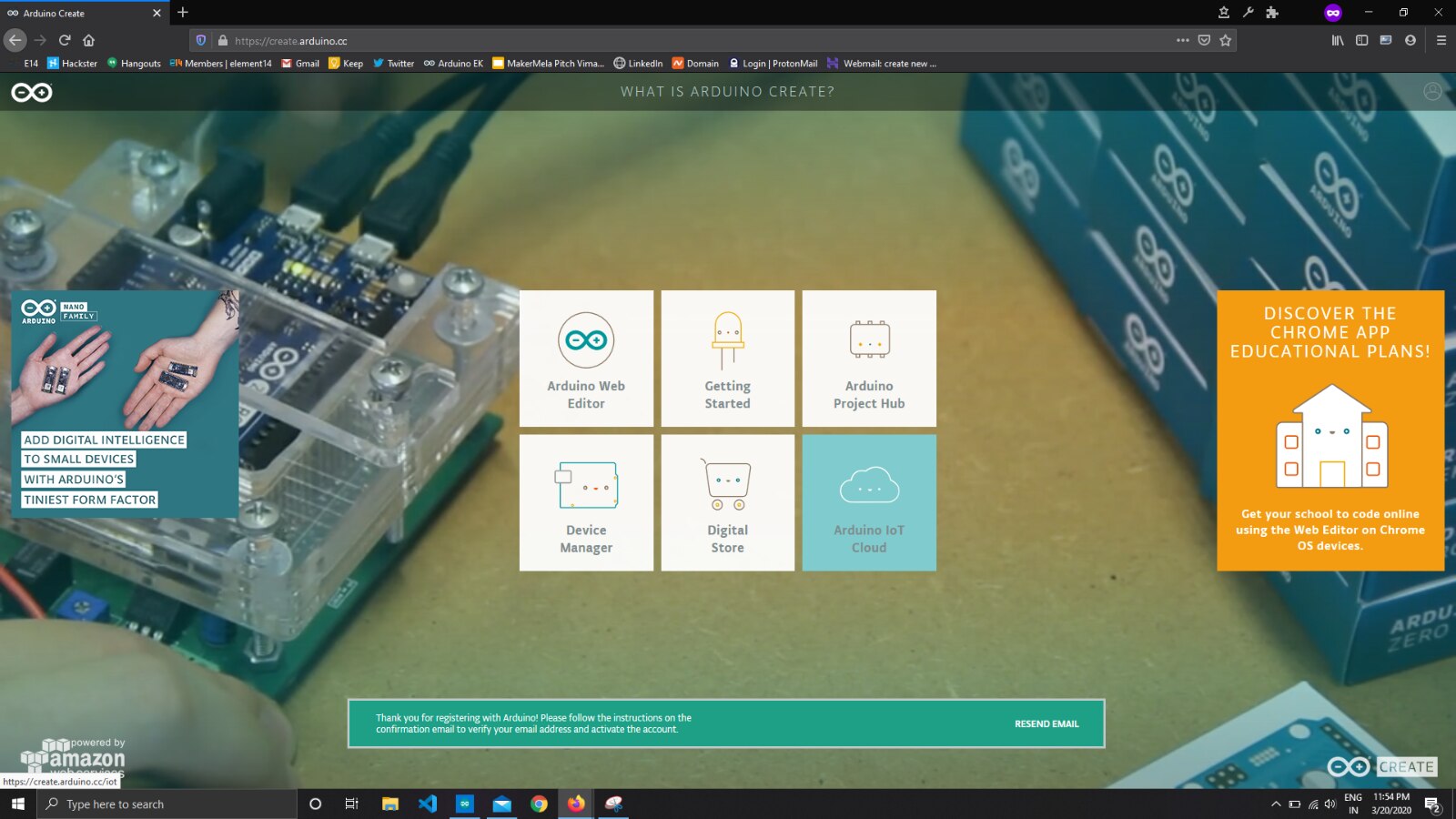The image size is (1456, 819).
Task: Save the page to Pocket
Action: [x=1204, y=40]
